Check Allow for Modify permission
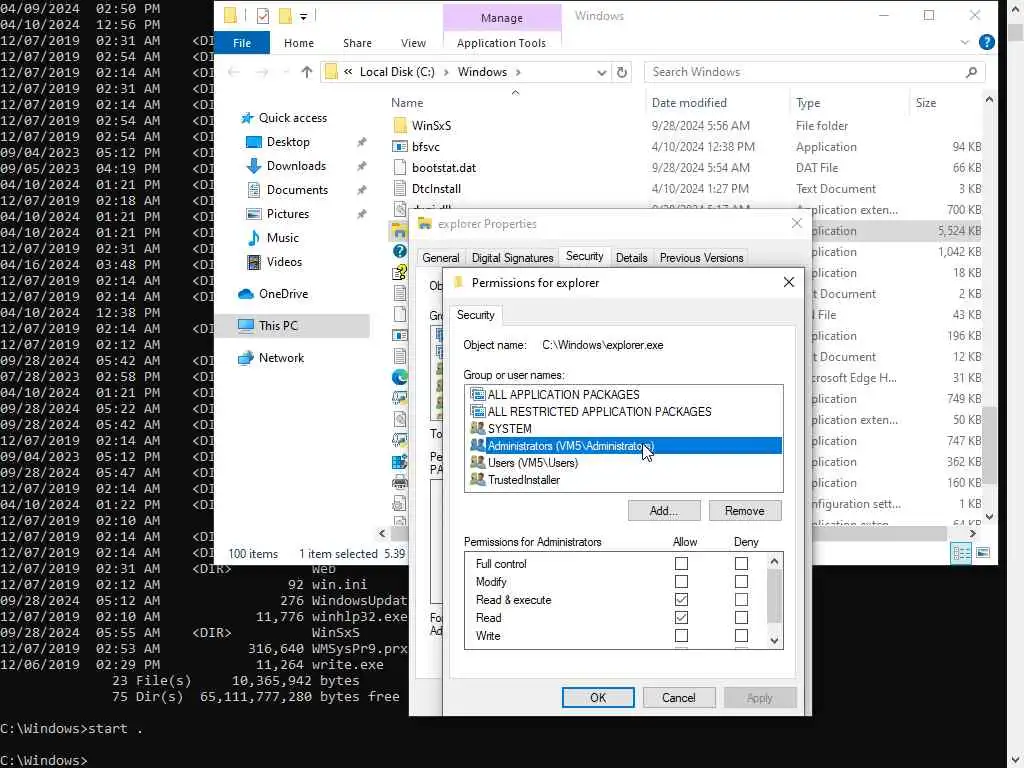Image resolution: width=1024 pixels, height=768 pixels. [x=681, y=581]
